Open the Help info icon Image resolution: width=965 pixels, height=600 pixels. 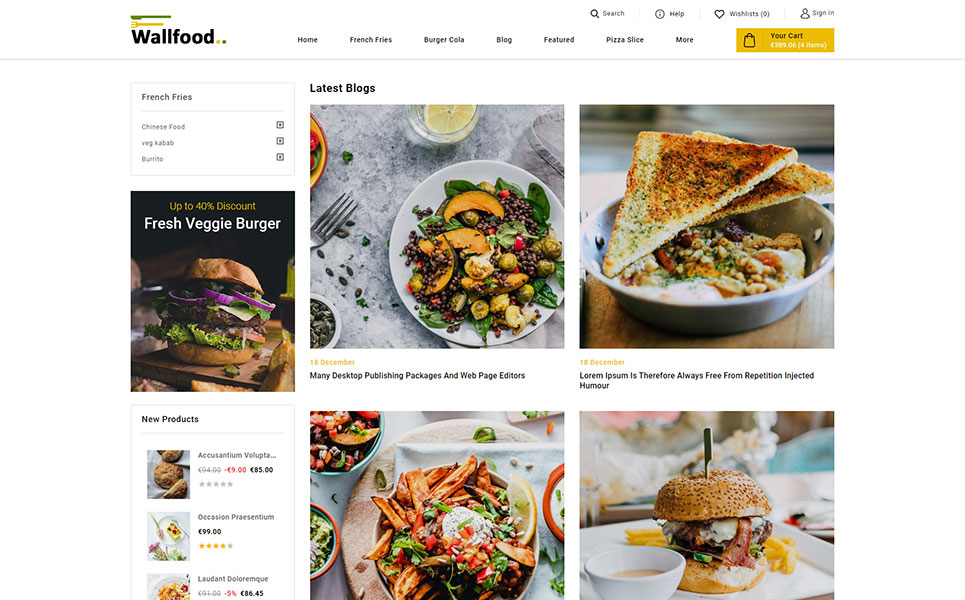(659, 14)
